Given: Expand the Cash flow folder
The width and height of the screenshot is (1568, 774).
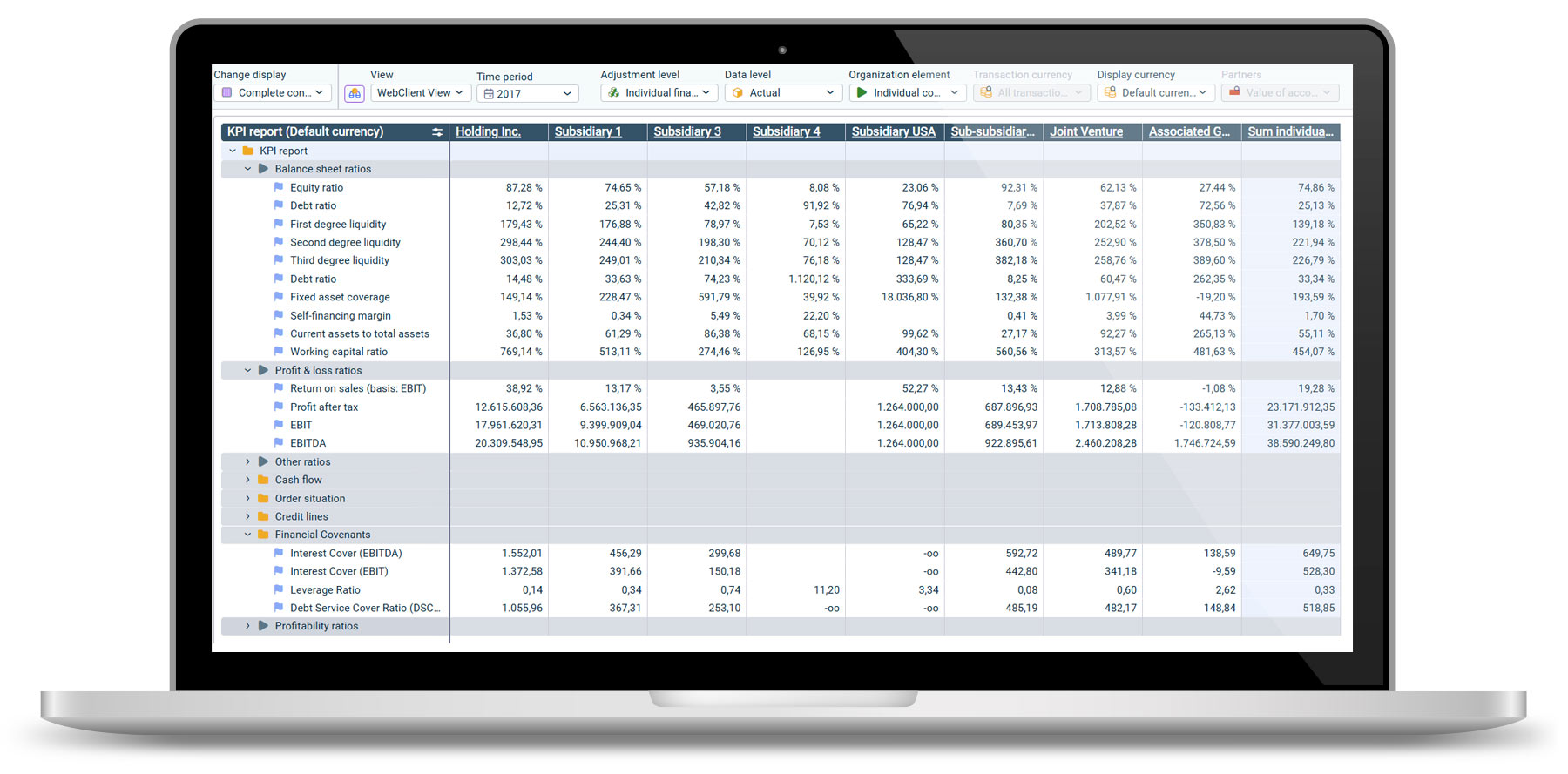Looking at the screenshot, I should pos(247,480).
